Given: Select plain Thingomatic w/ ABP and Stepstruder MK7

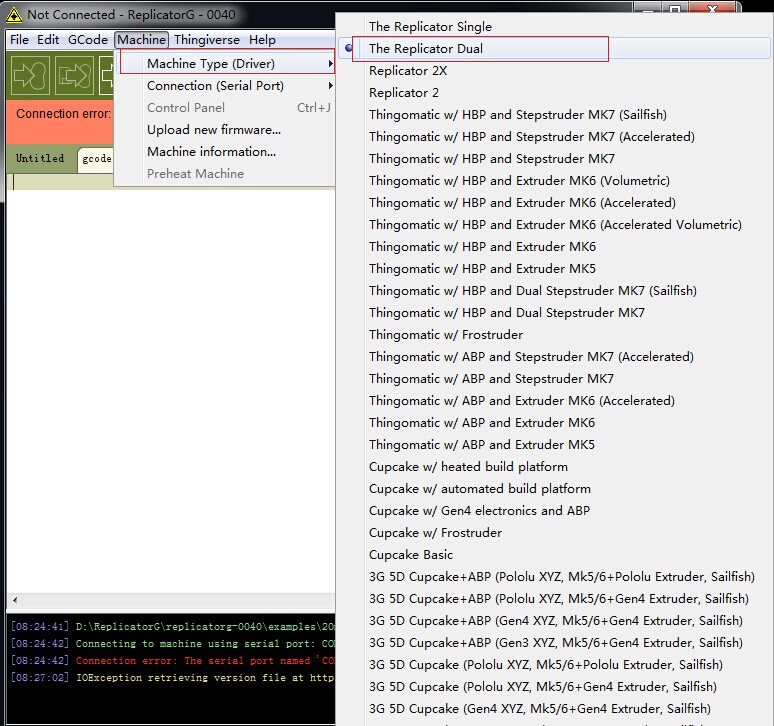Looking at the screenshot, I should pyautogui.click(x=554, y=379).
